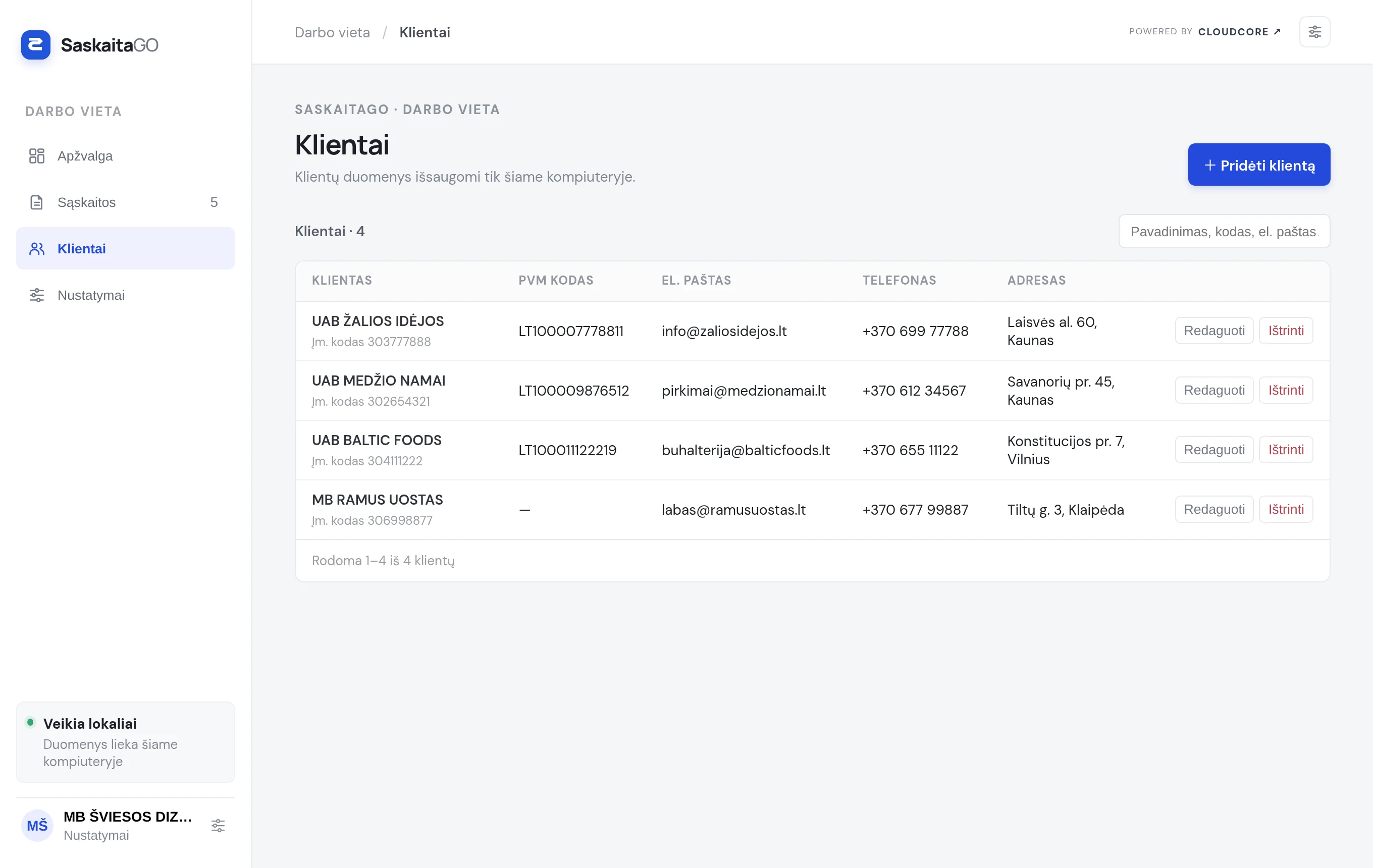Select the Klientai menu item

click(x=126, y=248)
